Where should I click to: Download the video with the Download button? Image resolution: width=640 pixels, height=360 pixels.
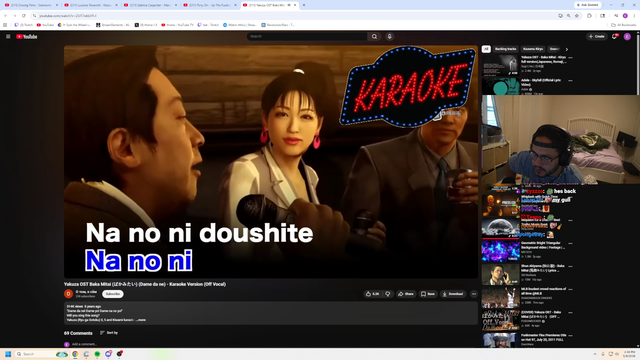click(453, 294)
